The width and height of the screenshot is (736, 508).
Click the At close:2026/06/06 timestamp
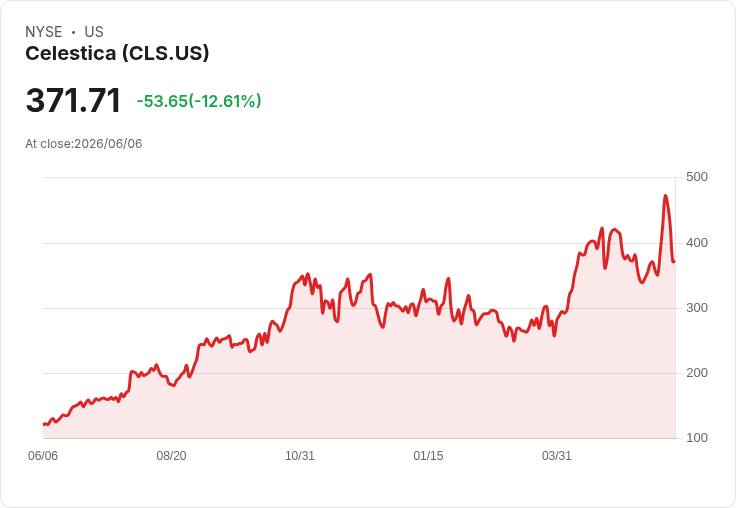pos(84,144)
